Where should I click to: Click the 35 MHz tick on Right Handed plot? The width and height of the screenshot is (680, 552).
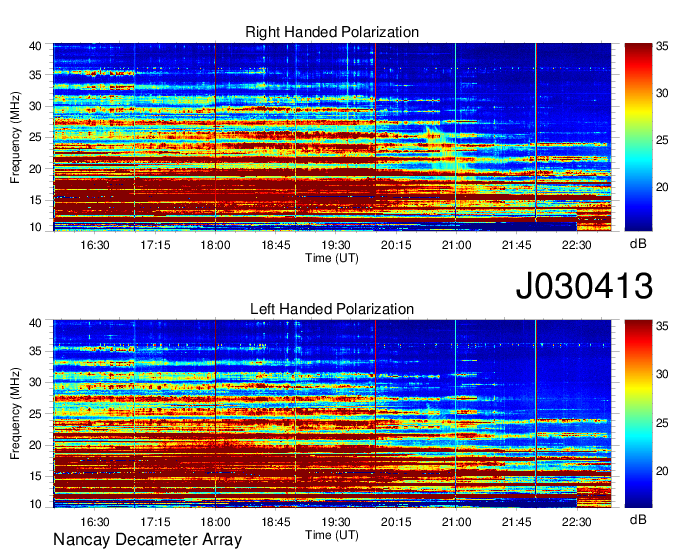pos(36,75)
